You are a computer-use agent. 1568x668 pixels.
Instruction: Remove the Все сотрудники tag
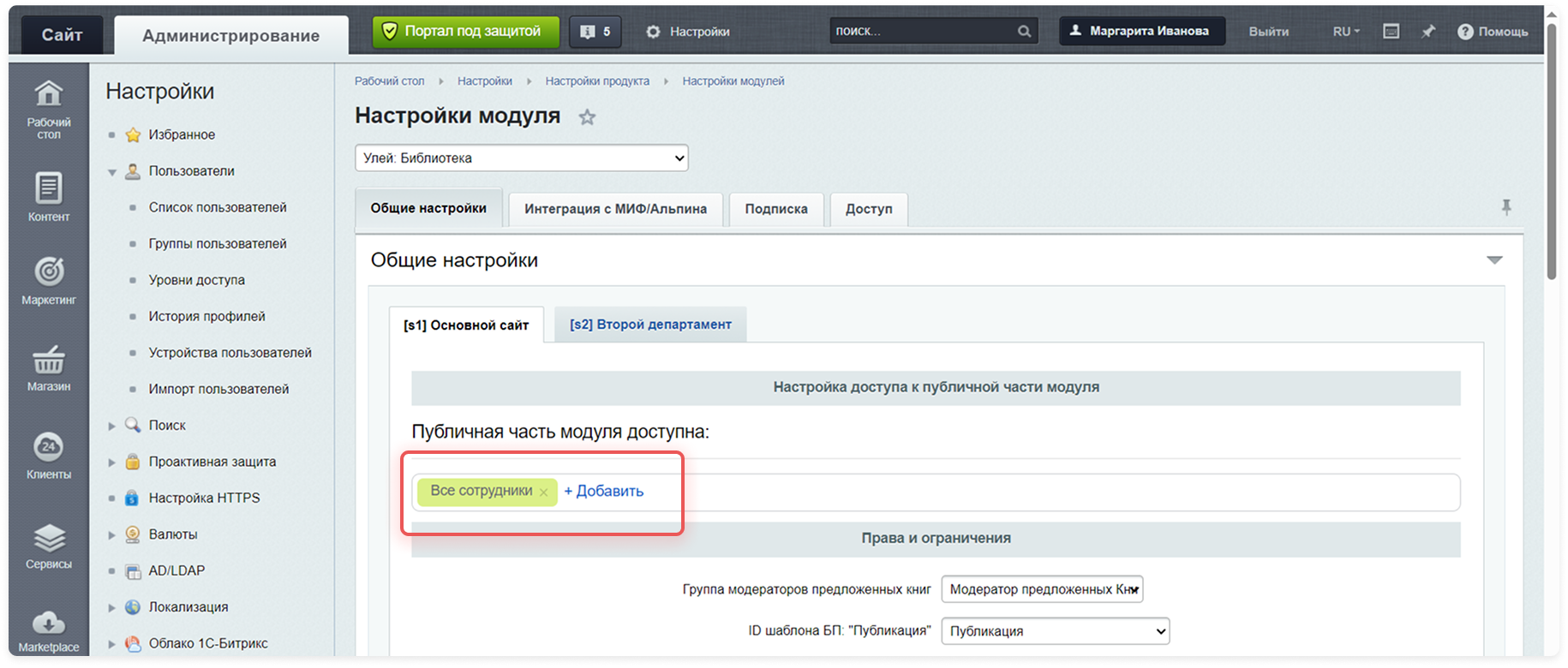[x=543, y=492]
